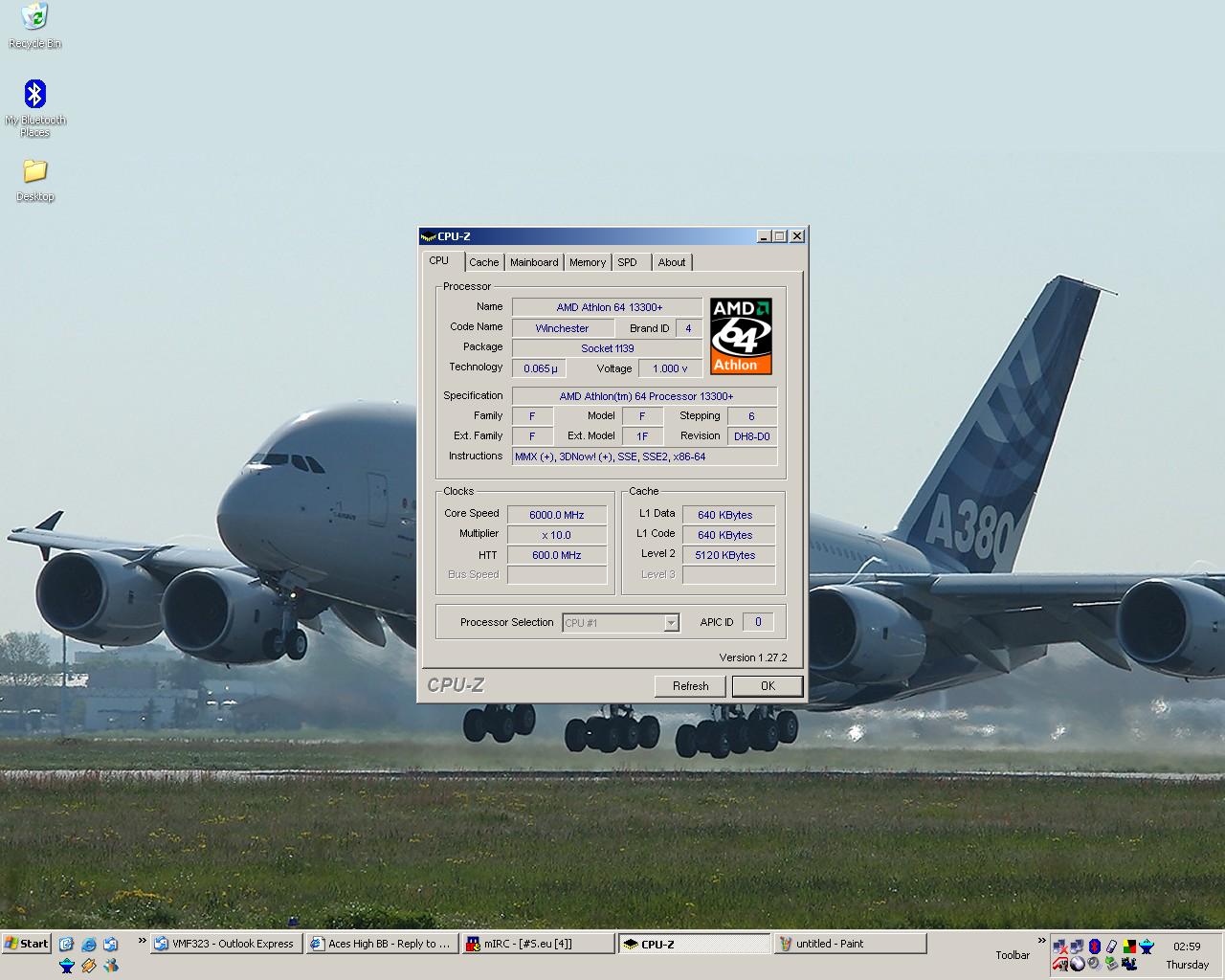
Task: Click the Show Desktop Quick Launch icon
Action: (x=66, y=944)
